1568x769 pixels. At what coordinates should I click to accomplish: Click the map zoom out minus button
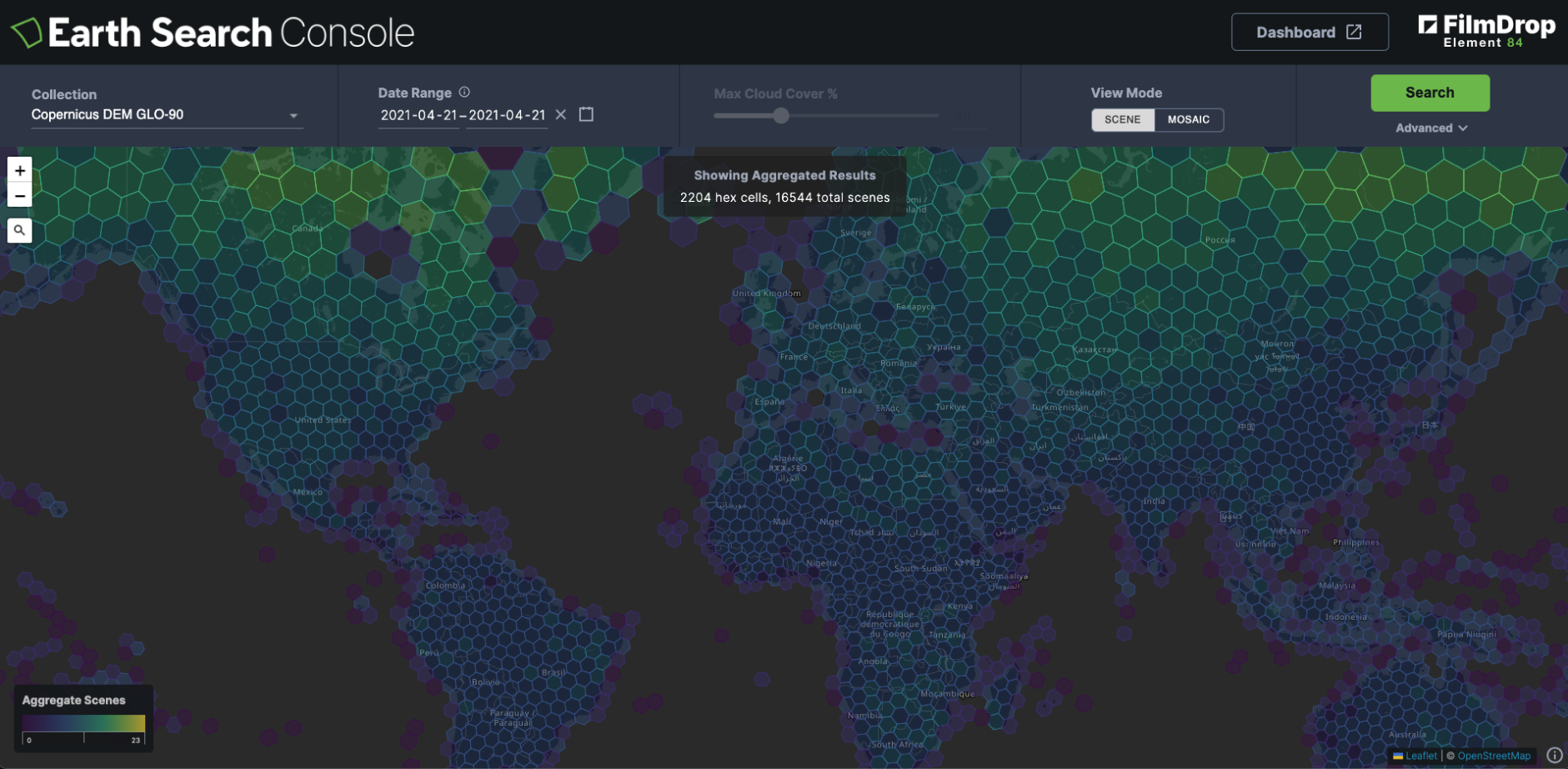[x=20, y=196]
